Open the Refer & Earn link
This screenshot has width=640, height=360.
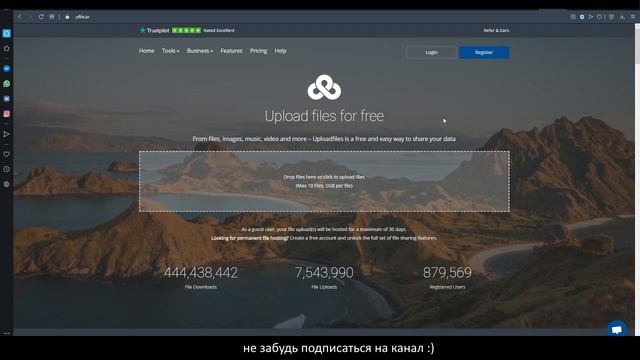[496, 30]
